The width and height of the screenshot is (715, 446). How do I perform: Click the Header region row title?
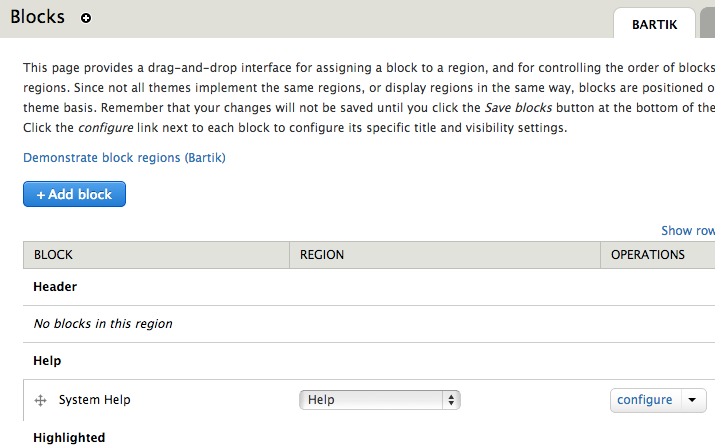point(55,287)
